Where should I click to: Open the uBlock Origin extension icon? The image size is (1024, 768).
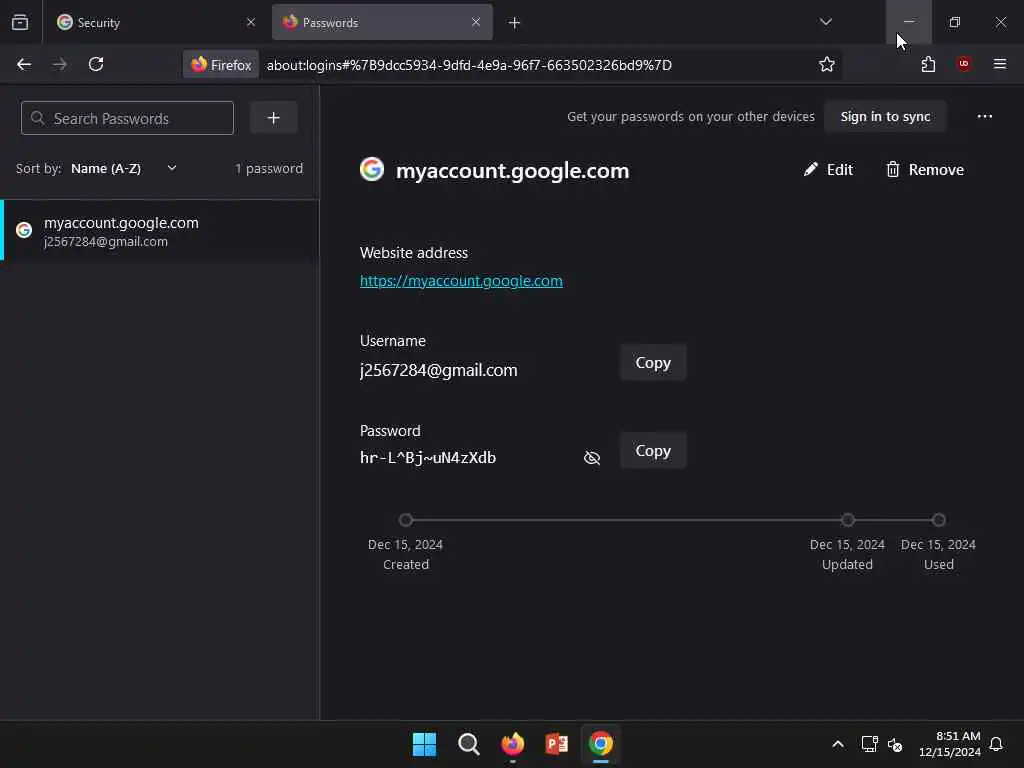tap(963, 64)
